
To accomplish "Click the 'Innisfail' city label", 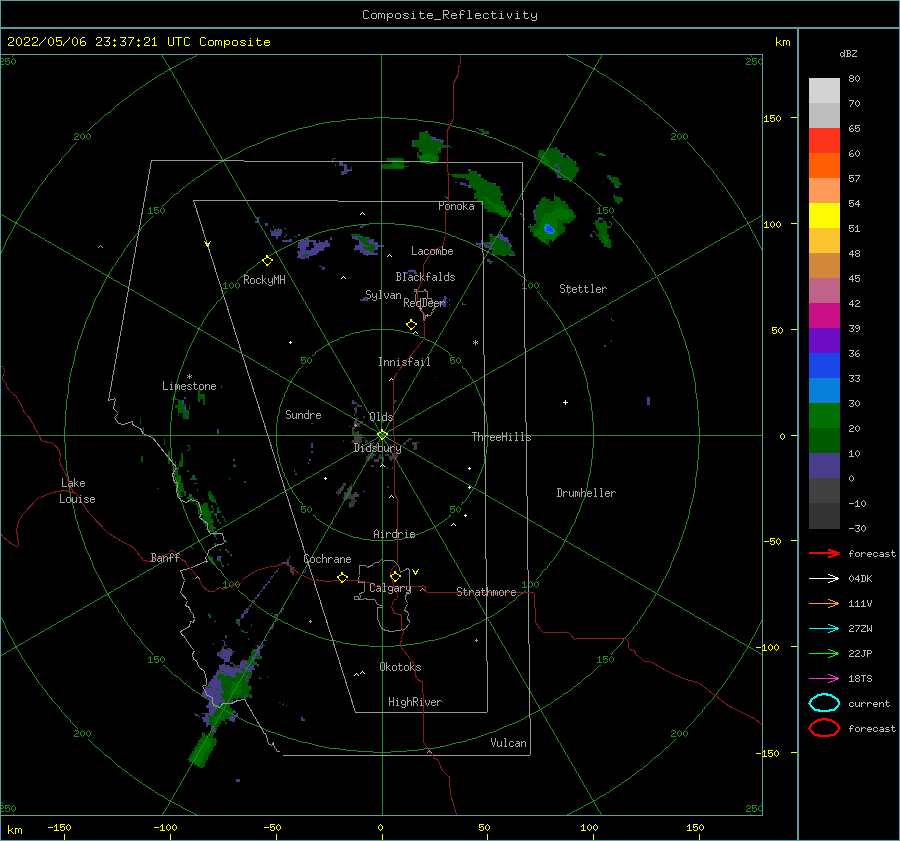I will 404,362.
